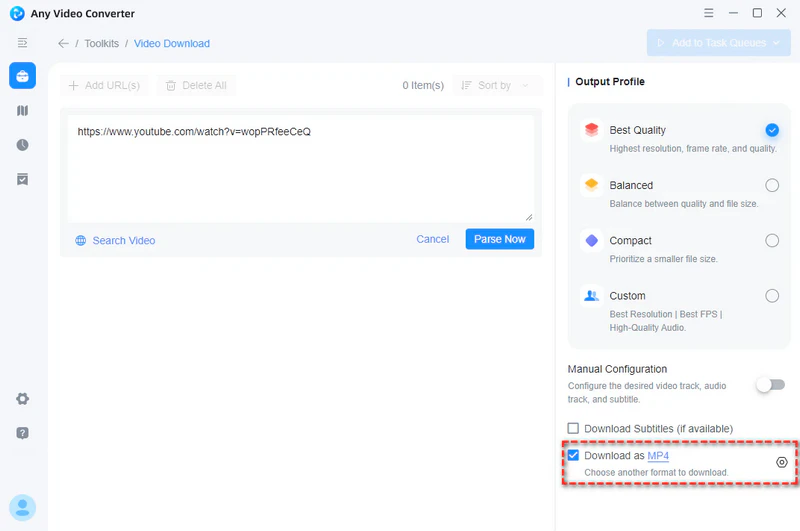This screenshot has width=800, height=531.
Task: Expand the Sort by dropdown
Action: [x=496, y=86]
